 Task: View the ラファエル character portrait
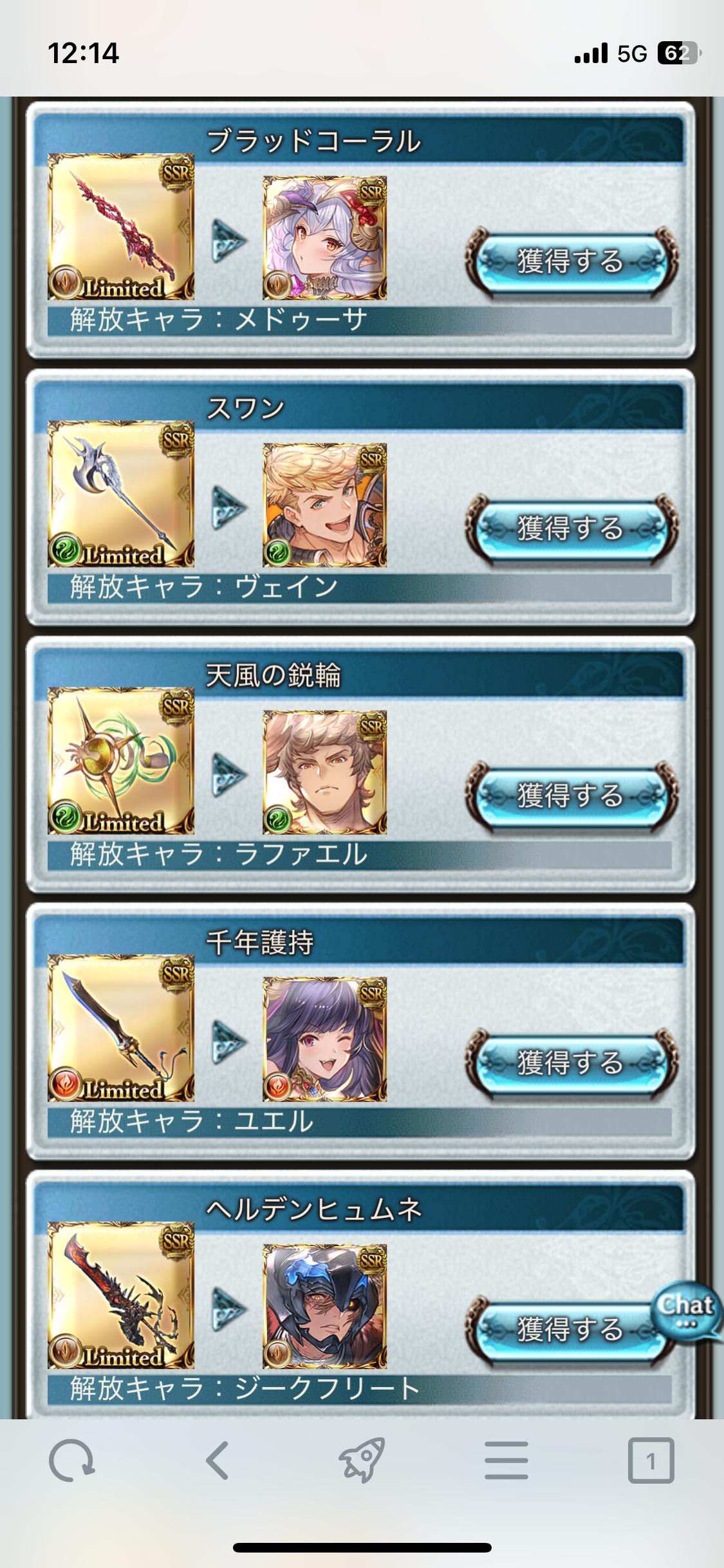click(x=325, y=772)
